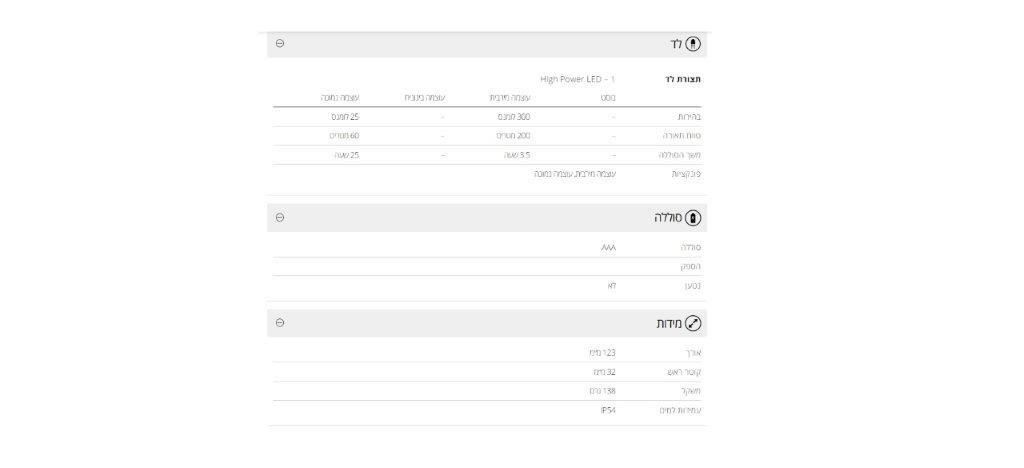Click the 138 גרם weight value
Viewport: 1024px width, 468px height.
(x=603, y=391)
